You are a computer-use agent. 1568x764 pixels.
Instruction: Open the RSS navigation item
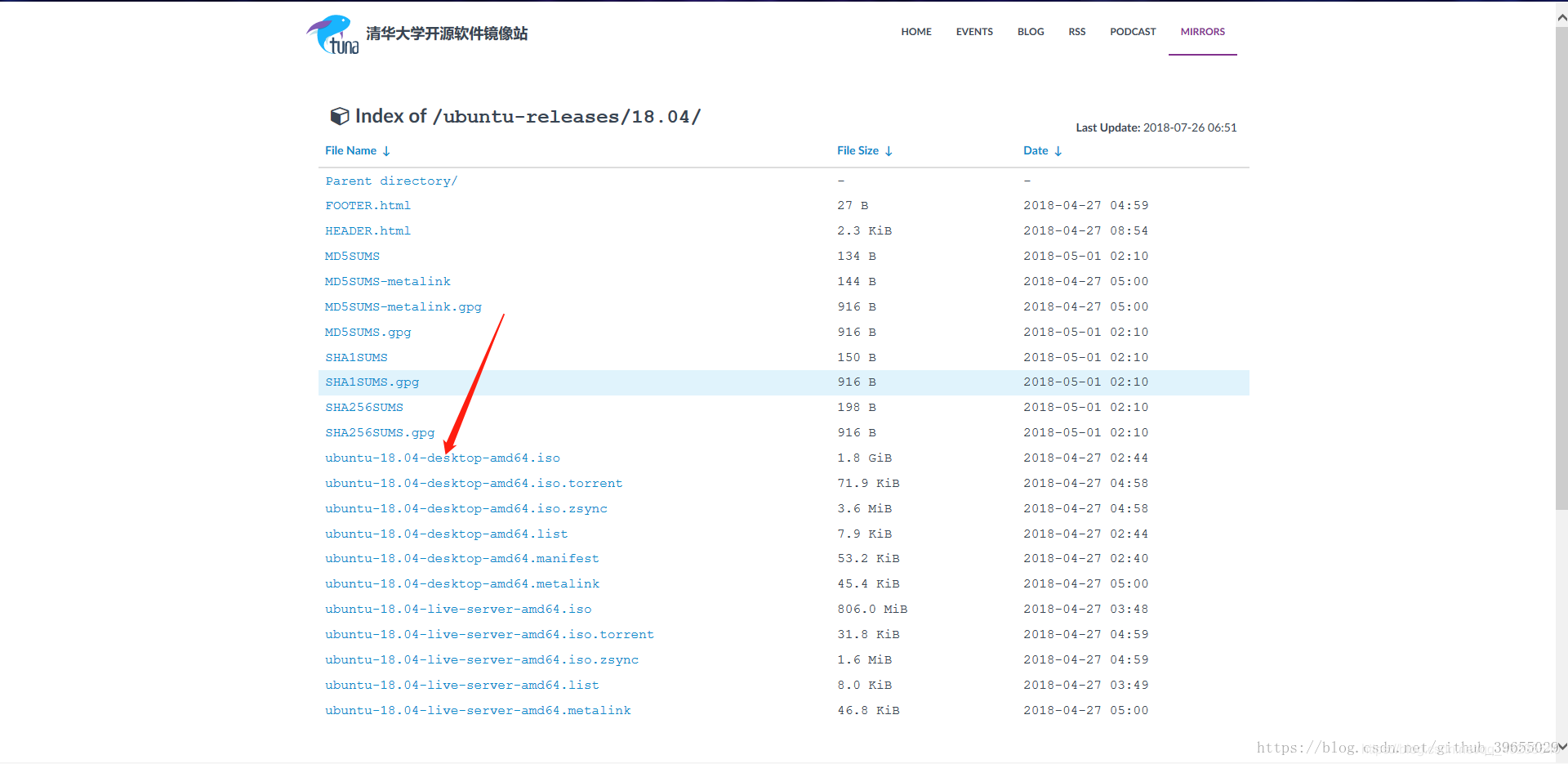1077,32
